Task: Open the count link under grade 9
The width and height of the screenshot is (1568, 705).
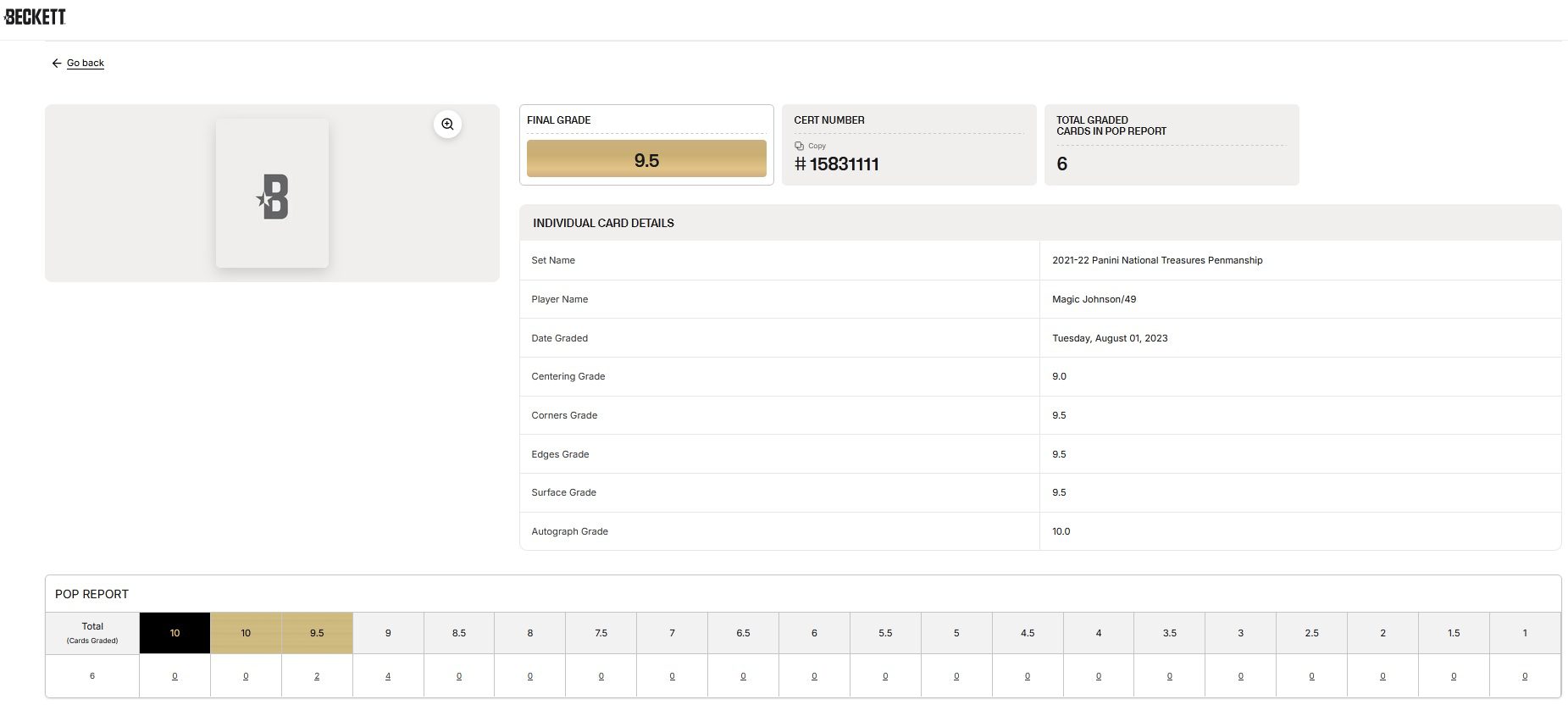Action: (x=388, y=676)
